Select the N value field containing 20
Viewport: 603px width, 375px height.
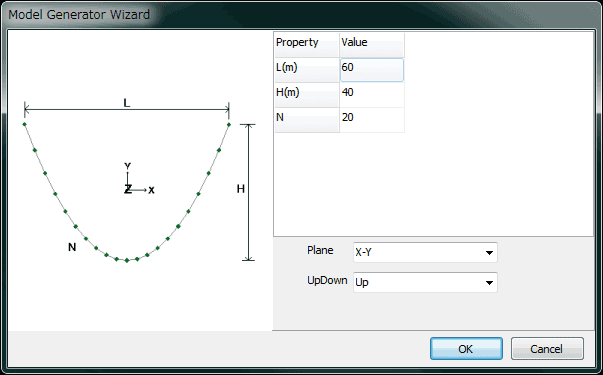point(372,120)
